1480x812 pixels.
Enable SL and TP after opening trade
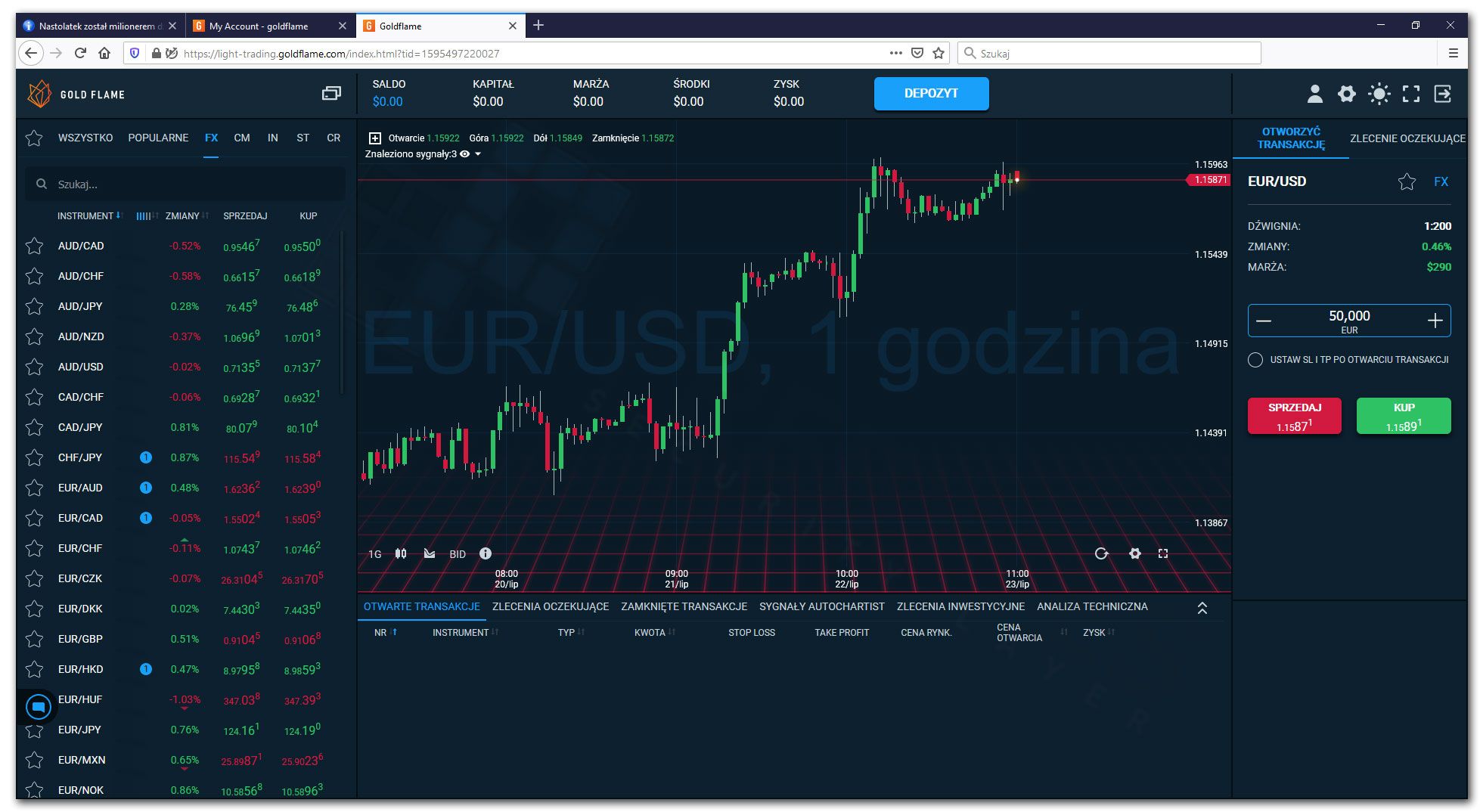coord(1255,360)
